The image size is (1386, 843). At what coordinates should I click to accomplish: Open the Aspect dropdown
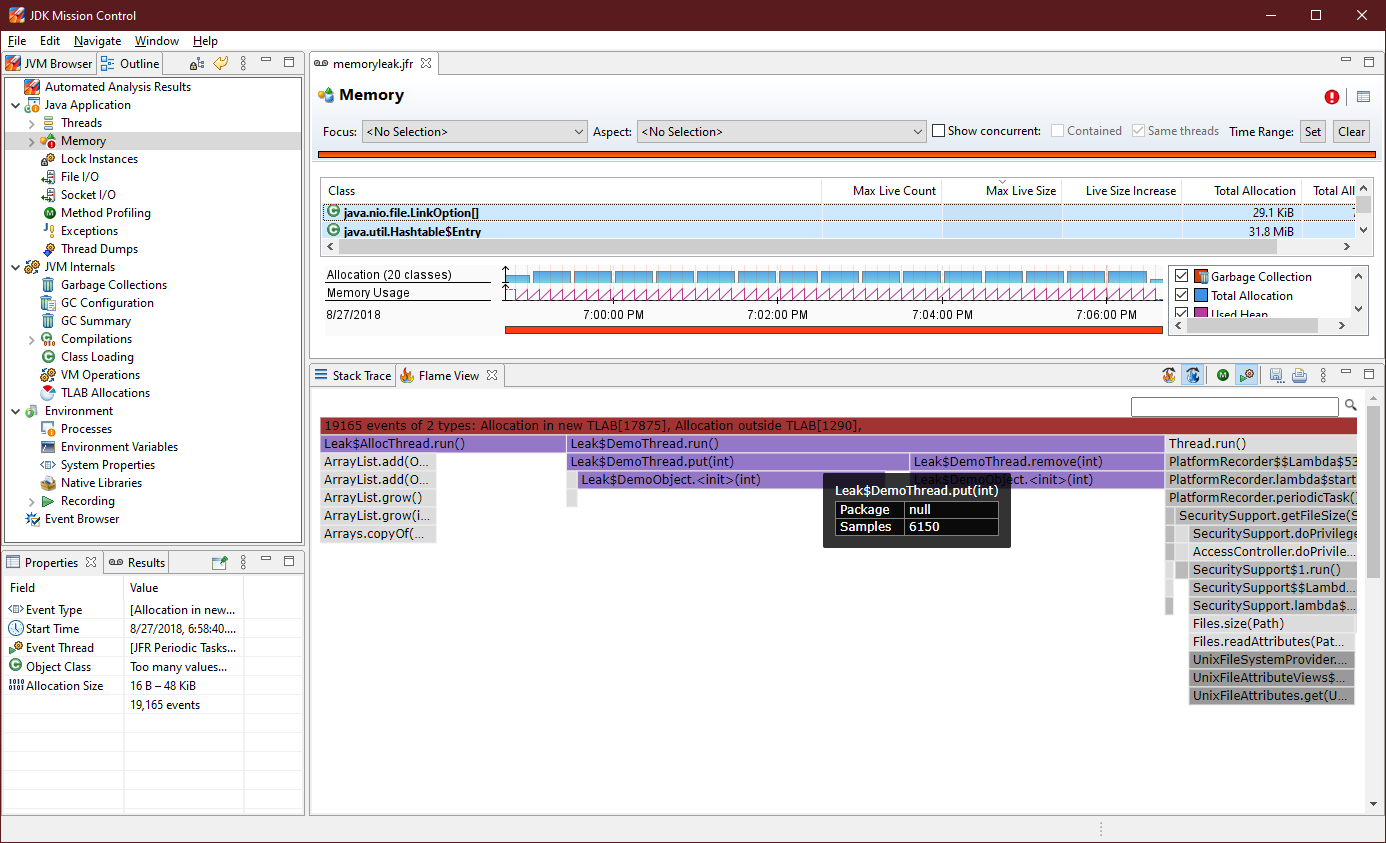[x=782, y=132]
